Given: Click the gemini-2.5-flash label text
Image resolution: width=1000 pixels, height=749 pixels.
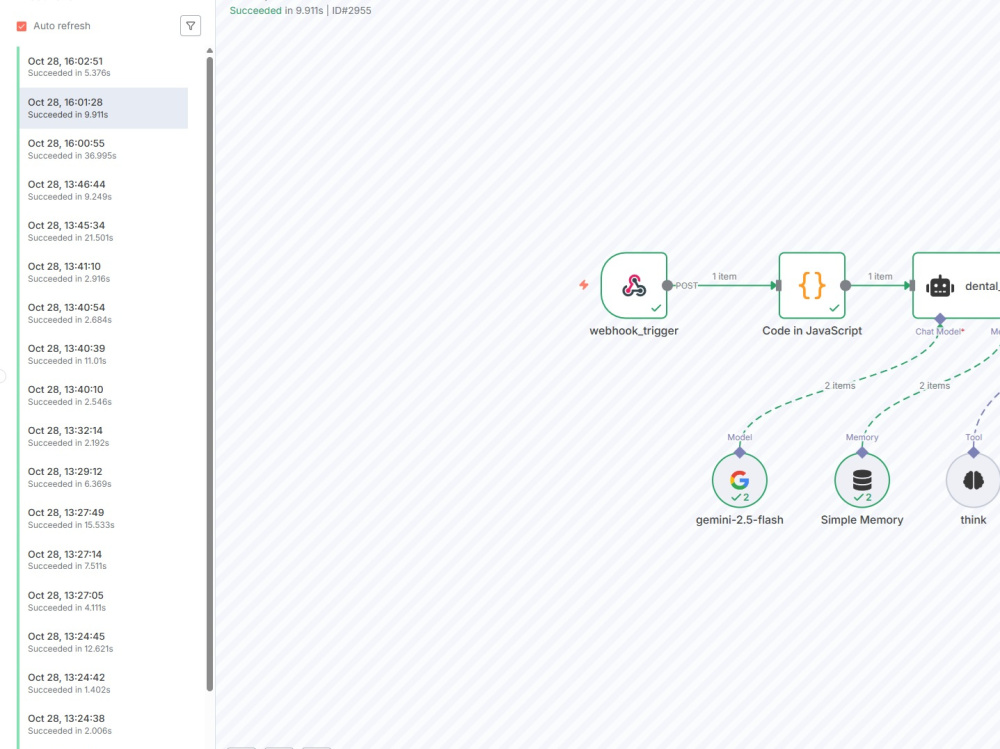Looking at the screenshot, I should coord(739,520).
